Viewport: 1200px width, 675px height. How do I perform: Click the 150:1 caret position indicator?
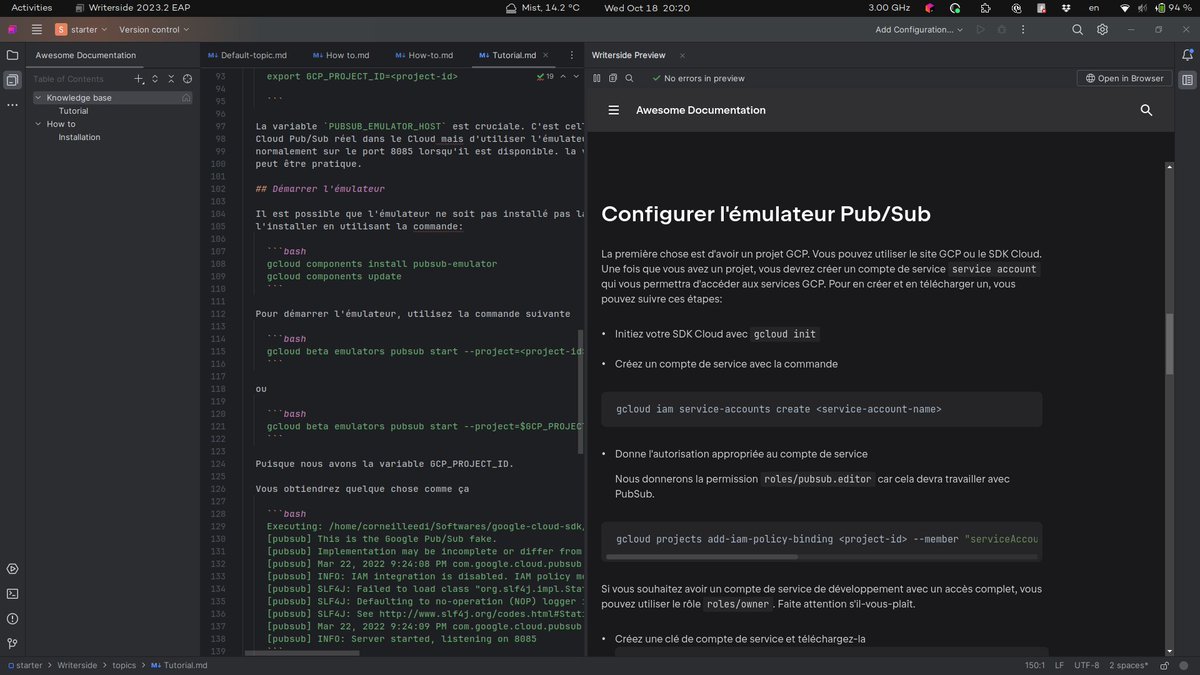pyautogui.click(x=1034, y=665)
